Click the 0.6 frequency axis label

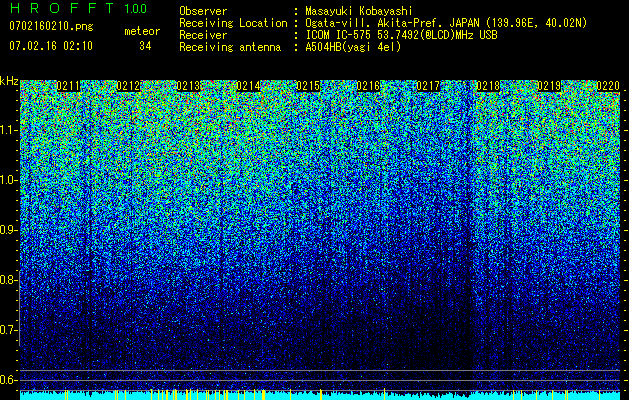click(8, 380)
